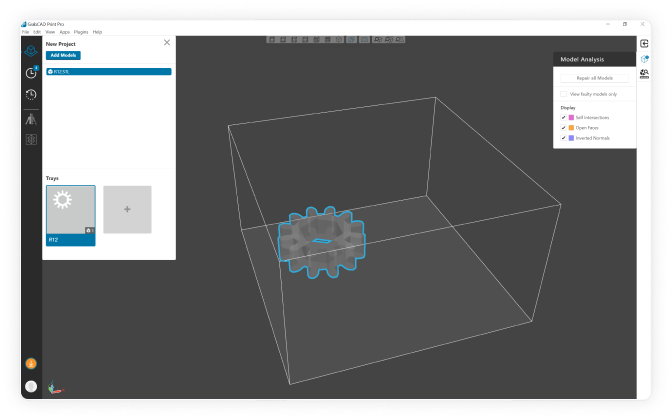Click the bottom icon in right sidebar
The width and height of the screenshot is (672, 420).
coord(644,74)
